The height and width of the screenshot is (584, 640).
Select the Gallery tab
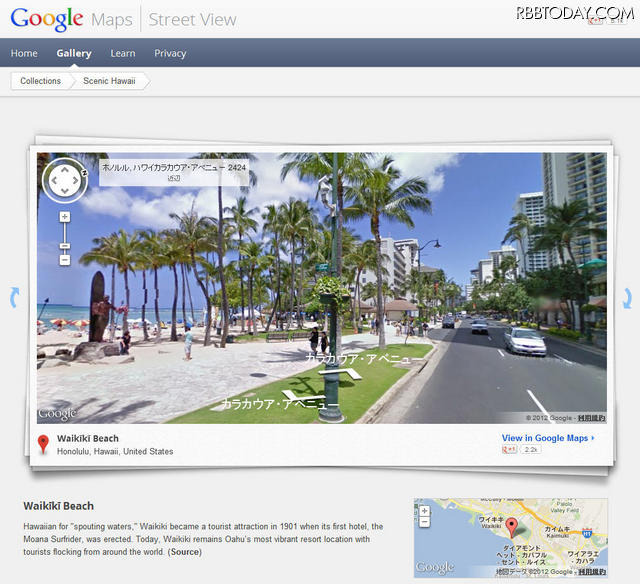(74, 53)
